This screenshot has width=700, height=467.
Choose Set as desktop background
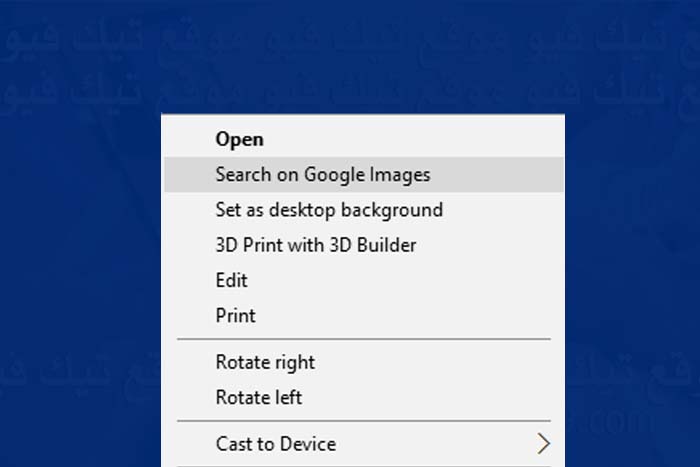click(x=364, y=210)
